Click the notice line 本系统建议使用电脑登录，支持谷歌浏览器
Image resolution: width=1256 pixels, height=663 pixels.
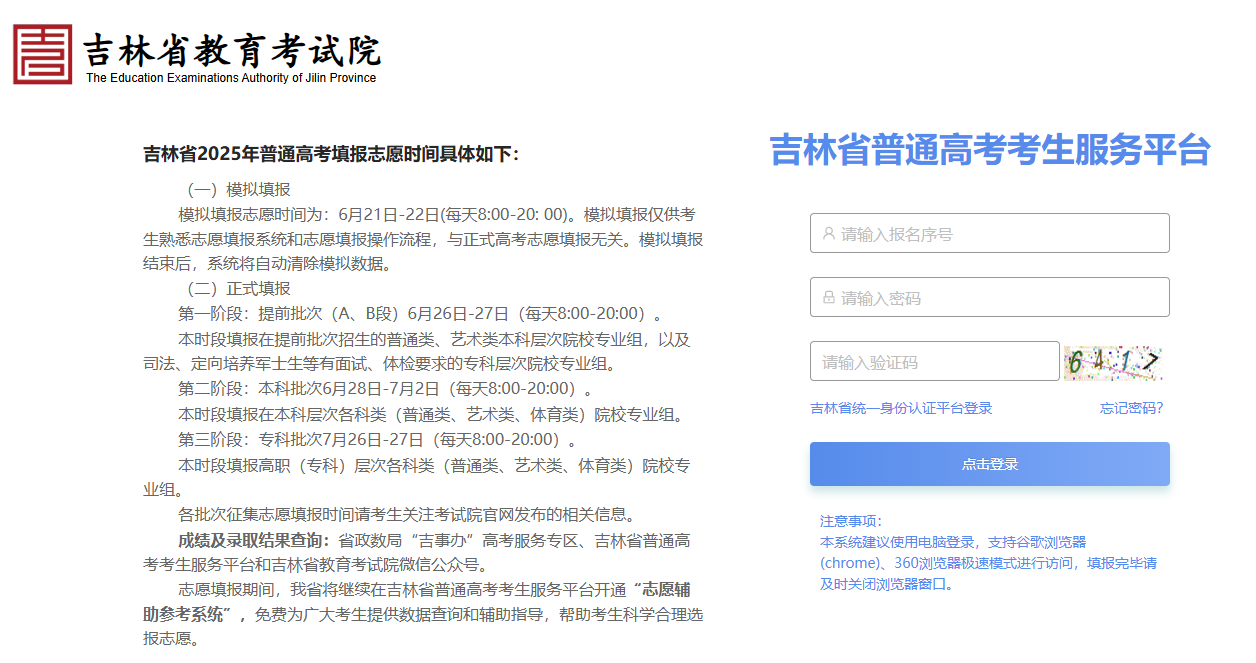[x=953, y=542]
